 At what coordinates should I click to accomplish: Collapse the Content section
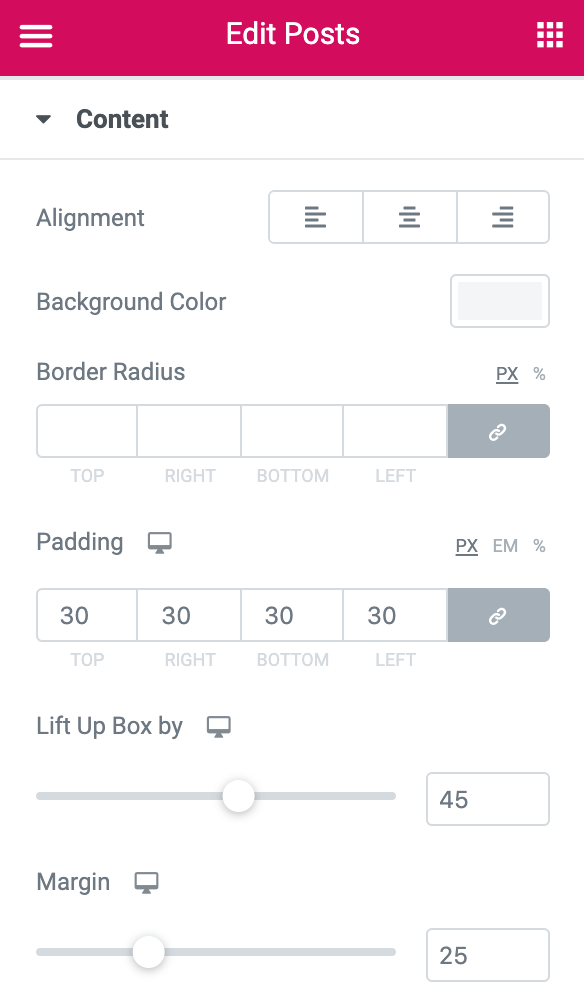click(x=43, y=117)
